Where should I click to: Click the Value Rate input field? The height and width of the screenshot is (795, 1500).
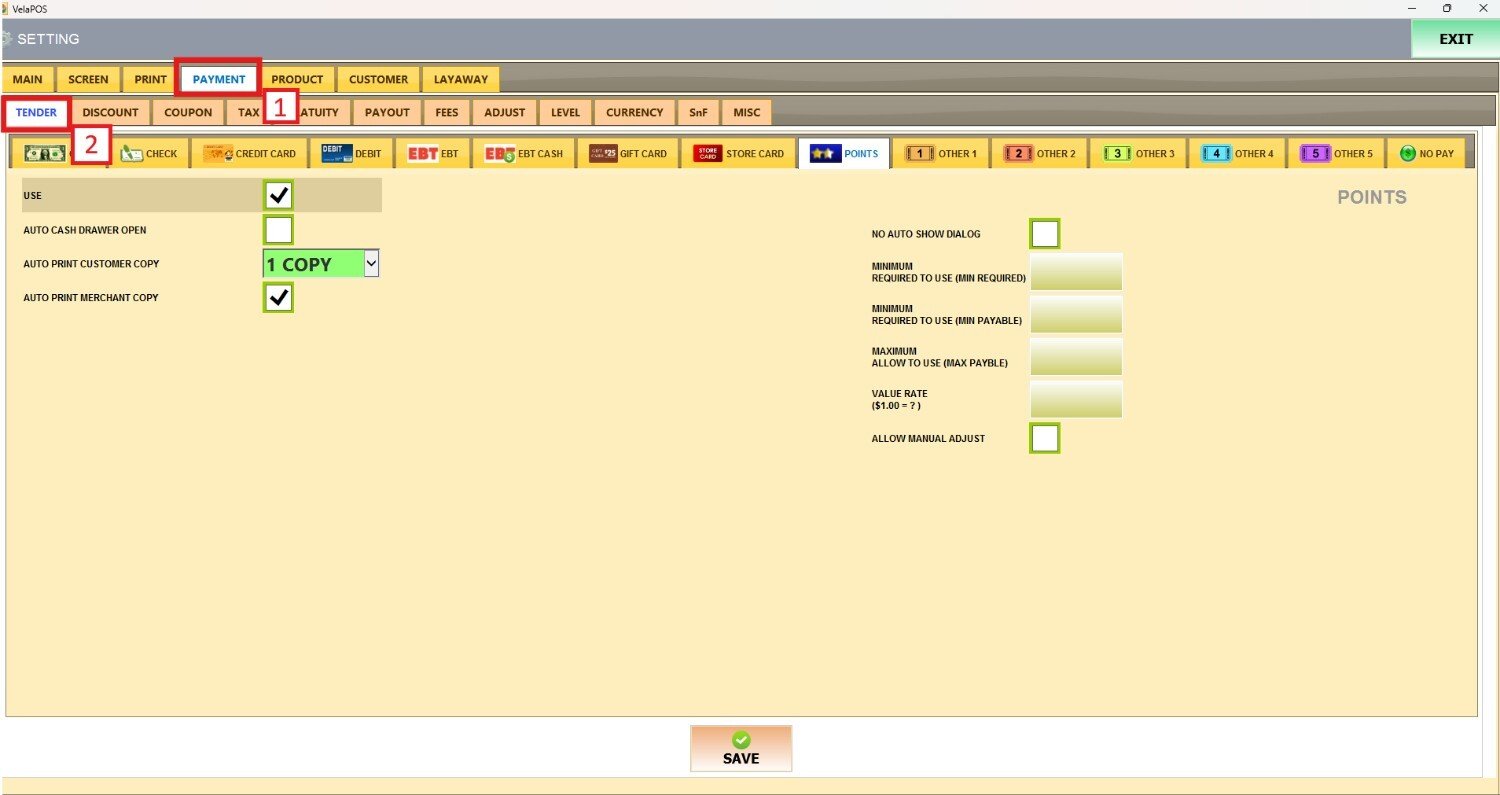point(1076,399)
